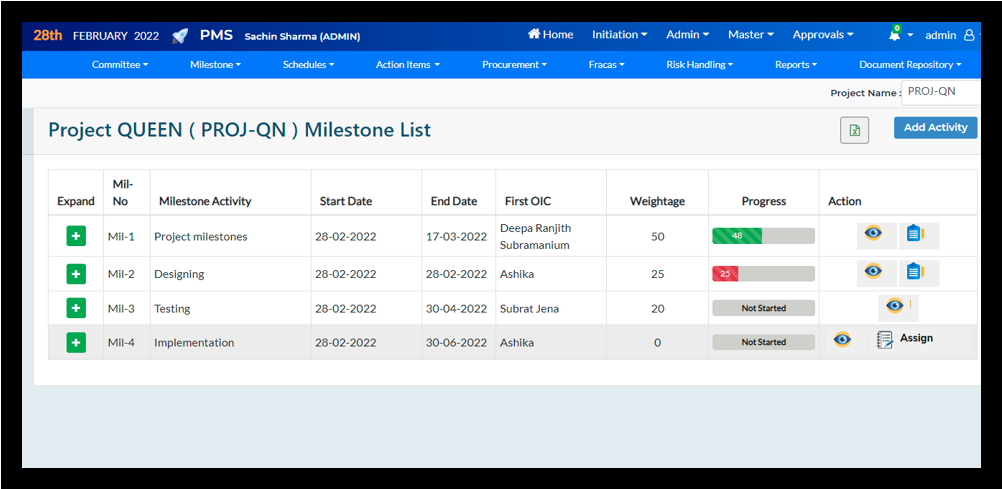
Task: View Mil-1 details using eye icon
Action: 873,235
